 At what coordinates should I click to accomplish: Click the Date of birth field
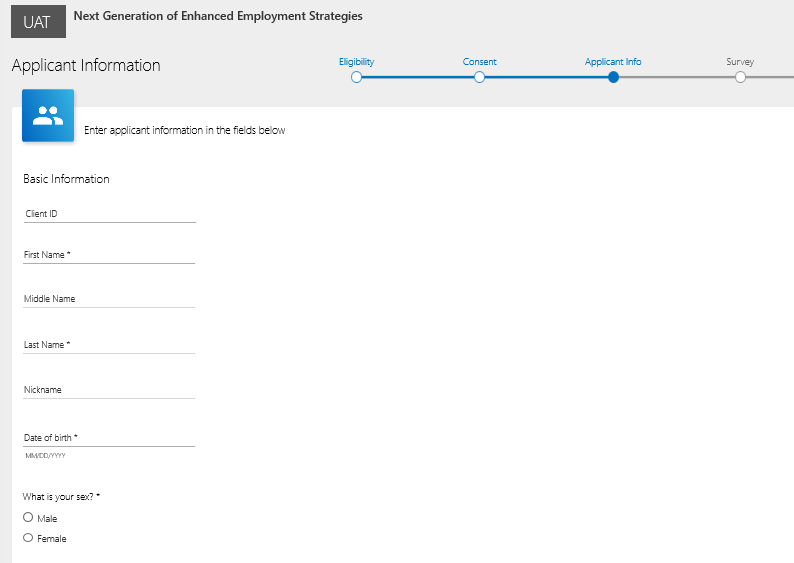tap(109, 438)
